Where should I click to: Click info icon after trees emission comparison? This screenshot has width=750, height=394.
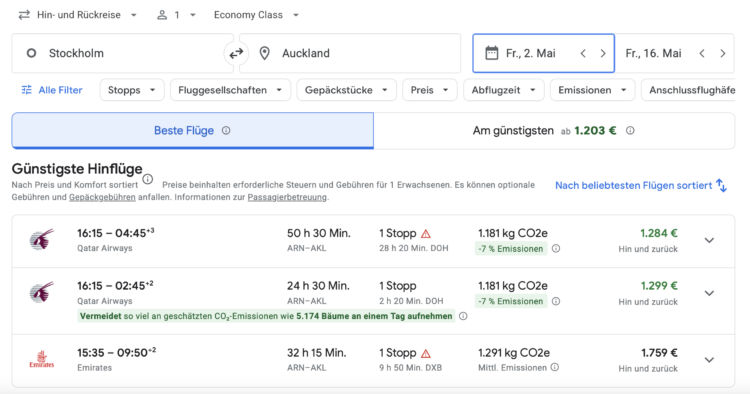463,316
